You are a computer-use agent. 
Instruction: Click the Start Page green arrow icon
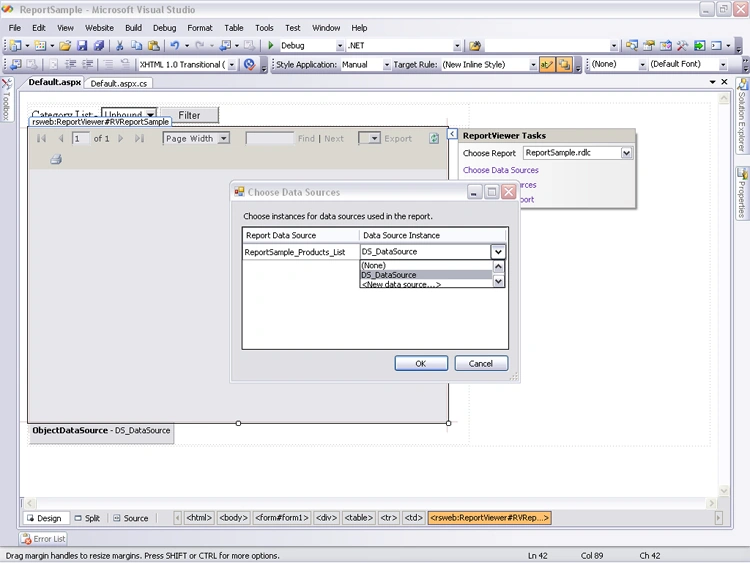pos(699,45)
